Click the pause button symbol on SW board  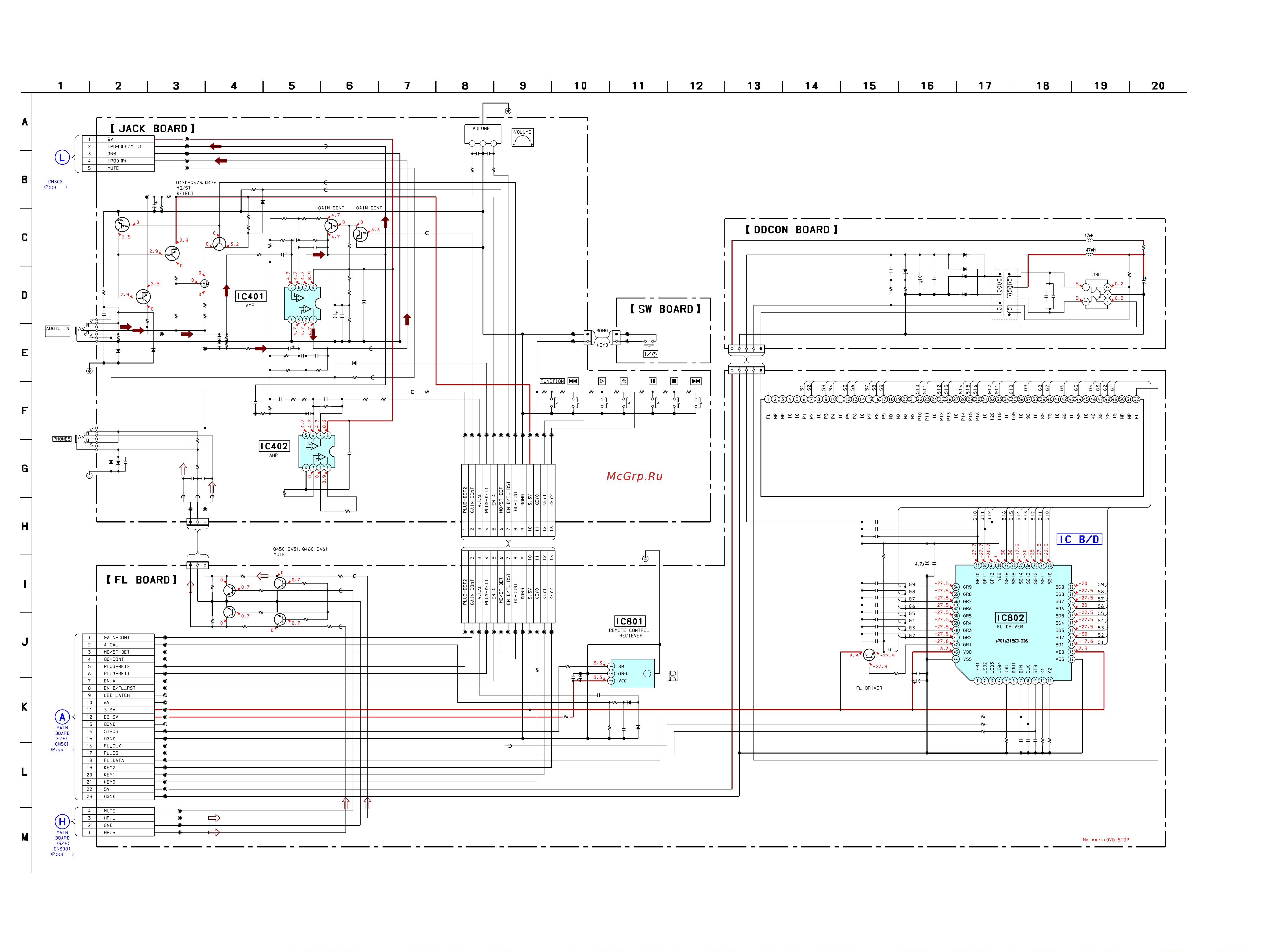pos(652,381)
